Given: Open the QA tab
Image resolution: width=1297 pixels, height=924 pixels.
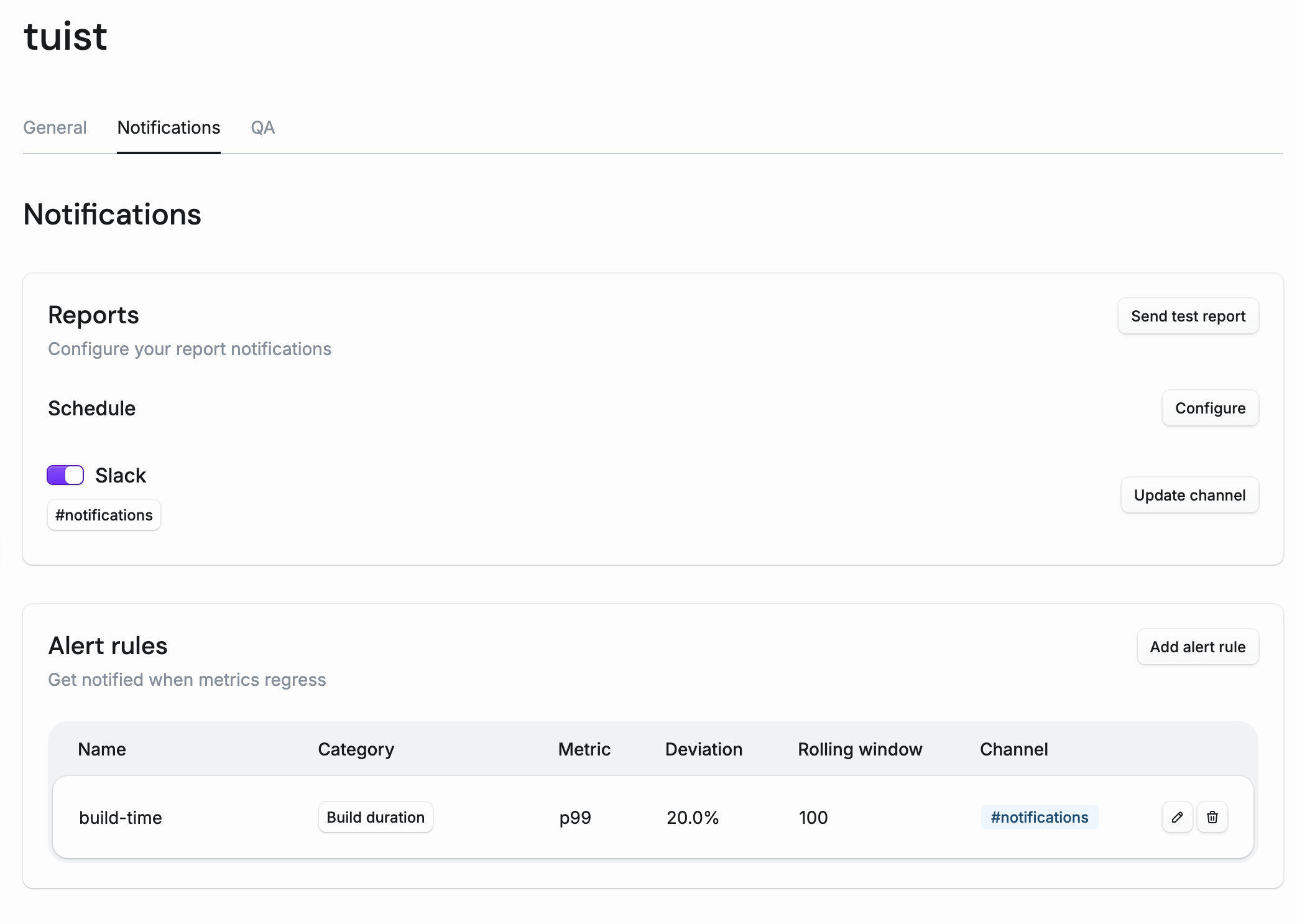Looking at the screenshot, I should 262,127.
